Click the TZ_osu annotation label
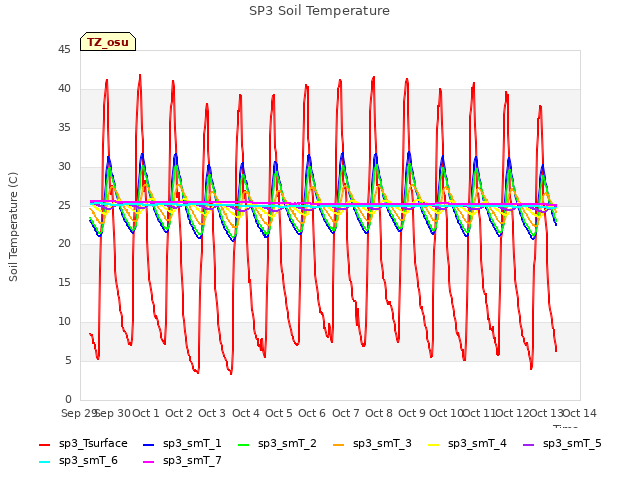 [x=108, y=42]
